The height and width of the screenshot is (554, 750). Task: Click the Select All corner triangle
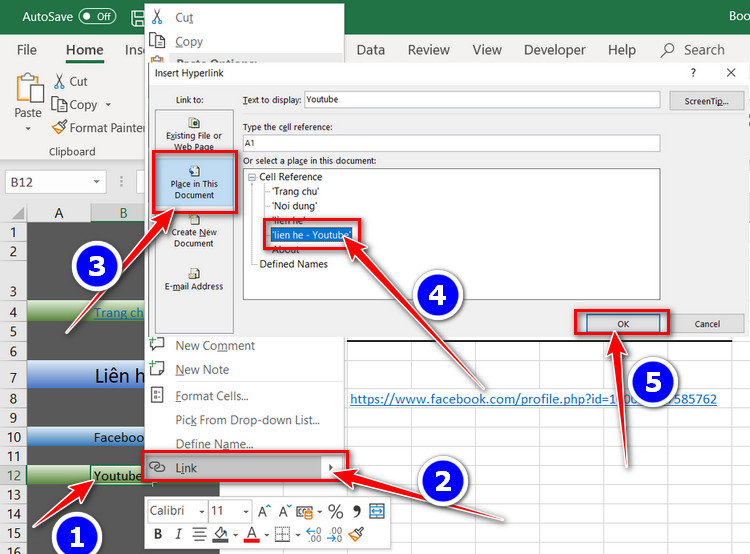click(17, 213)
